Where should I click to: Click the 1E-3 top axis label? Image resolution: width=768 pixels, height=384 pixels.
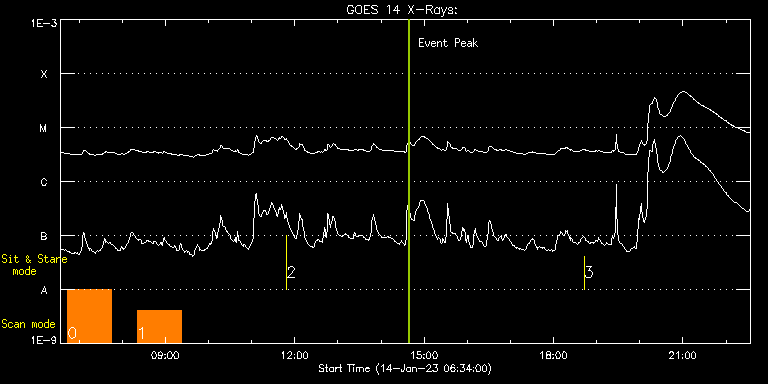point(44,23)
